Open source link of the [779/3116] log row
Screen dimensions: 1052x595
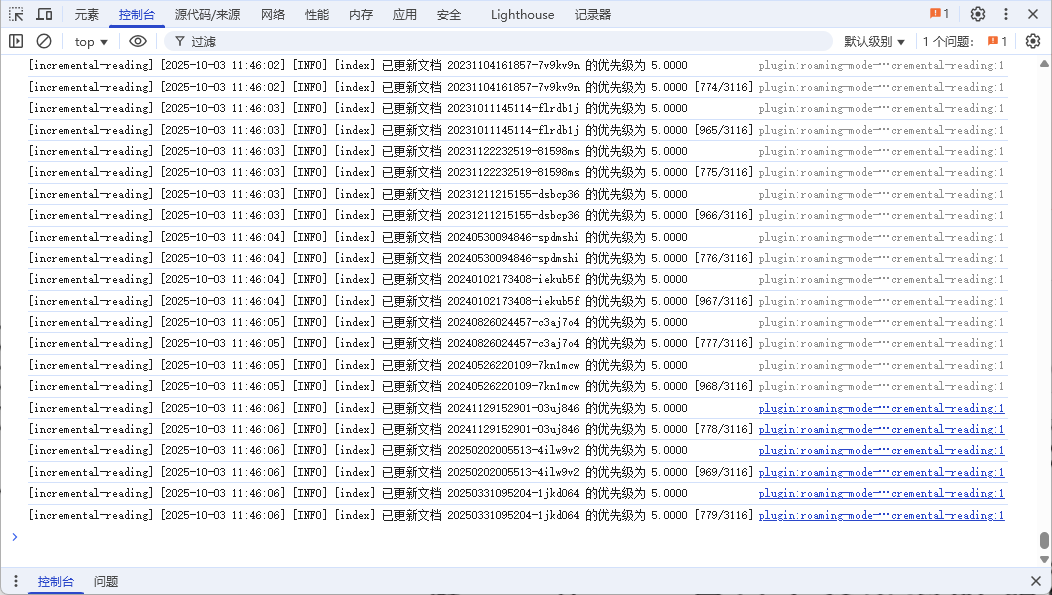pyautogui.click(x=882, y=515)
